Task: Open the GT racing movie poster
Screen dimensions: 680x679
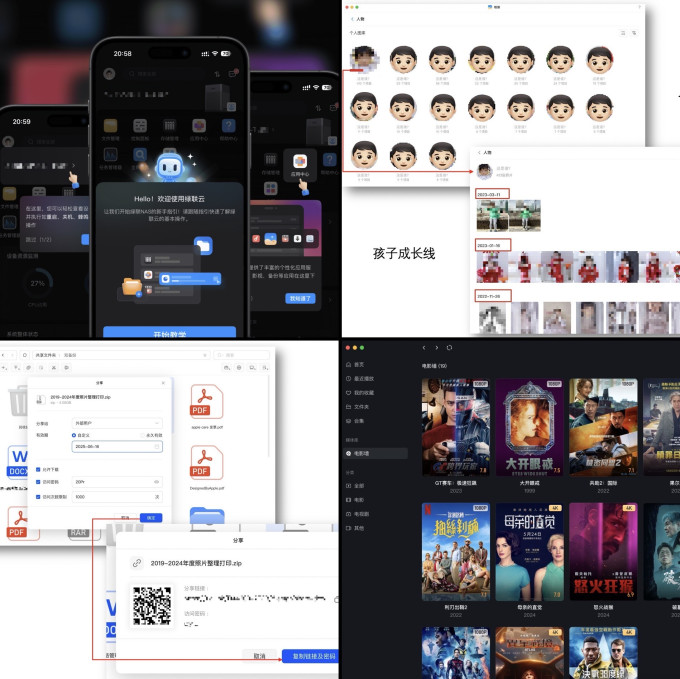Action: coord(456,427)
